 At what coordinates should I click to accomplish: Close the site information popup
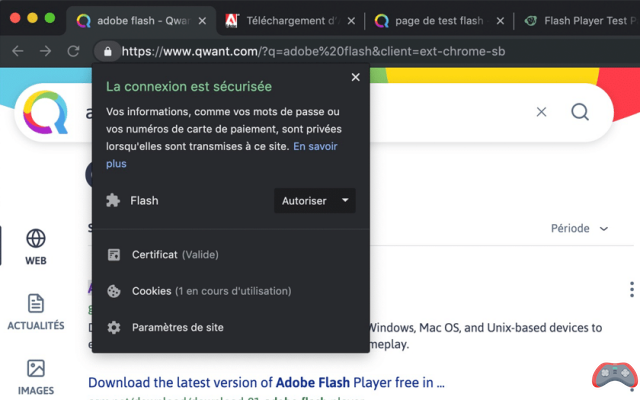(356, 77)
